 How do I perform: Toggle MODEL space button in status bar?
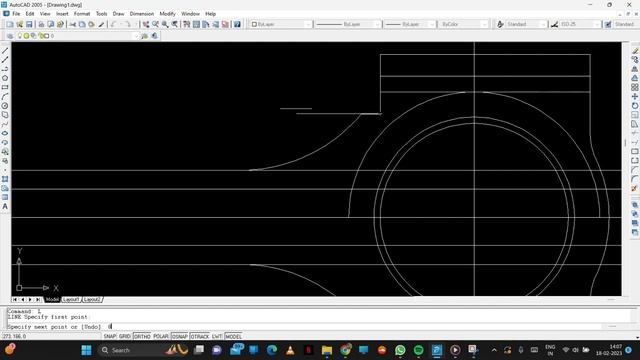point(233,336)
